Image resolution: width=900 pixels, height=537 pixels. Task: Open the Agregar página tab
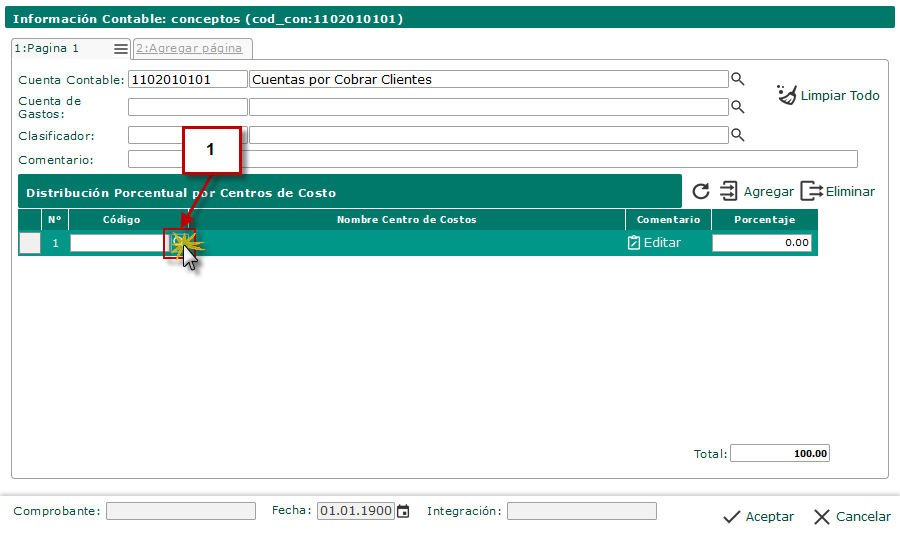[x=189, y=48]
